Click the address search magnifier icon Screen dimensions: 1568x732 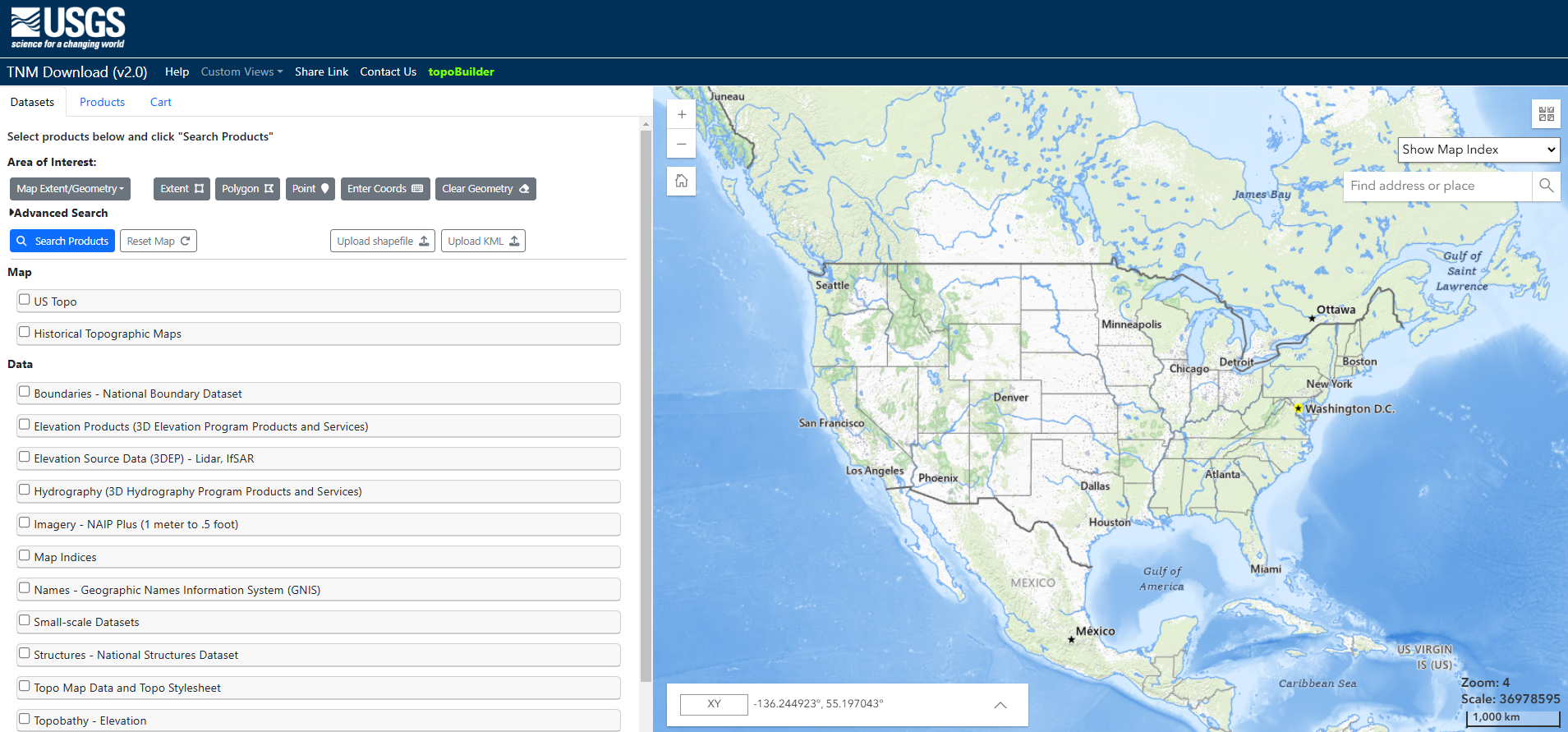[x=1546, y=186]
